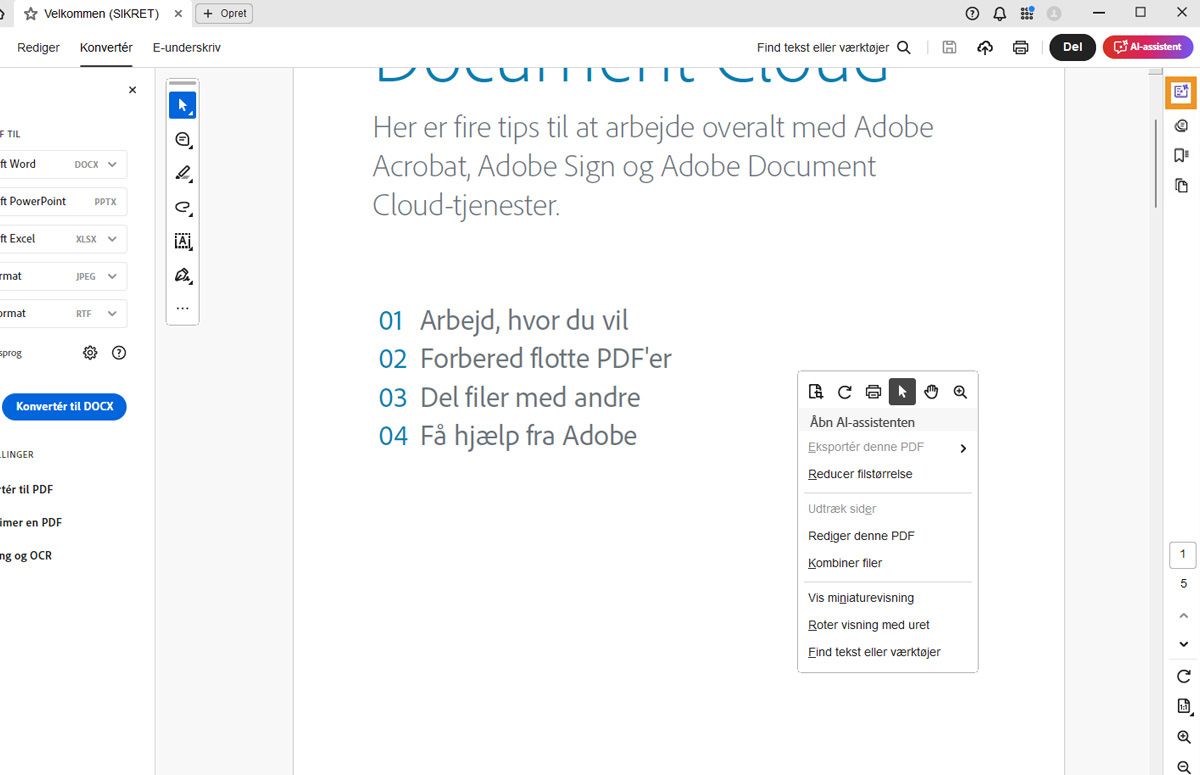The image size is (1200, 775).
Task: Click the search magnifier icon in top bar
Action: click(904, 47)
